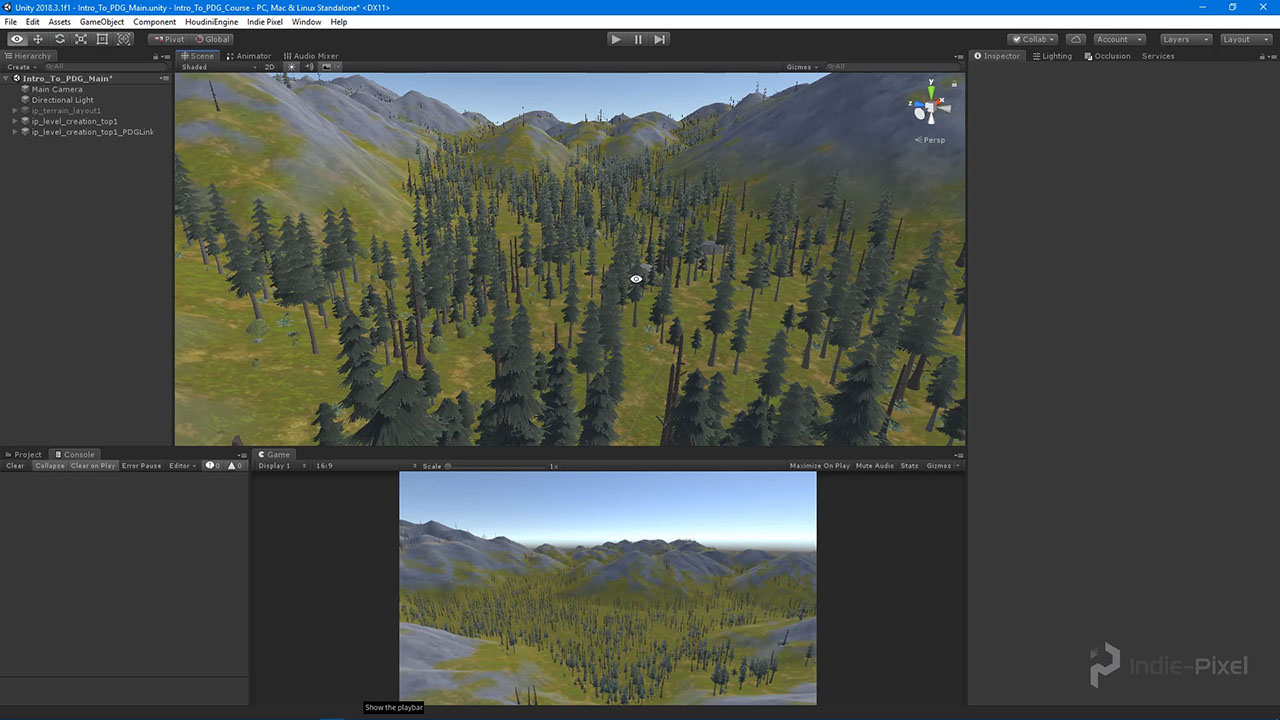This screenshot has width=1280, height=720.
Task: Open the Shaded draw mode dropdown
Action: pyautogui.click(x=217, y=67)
